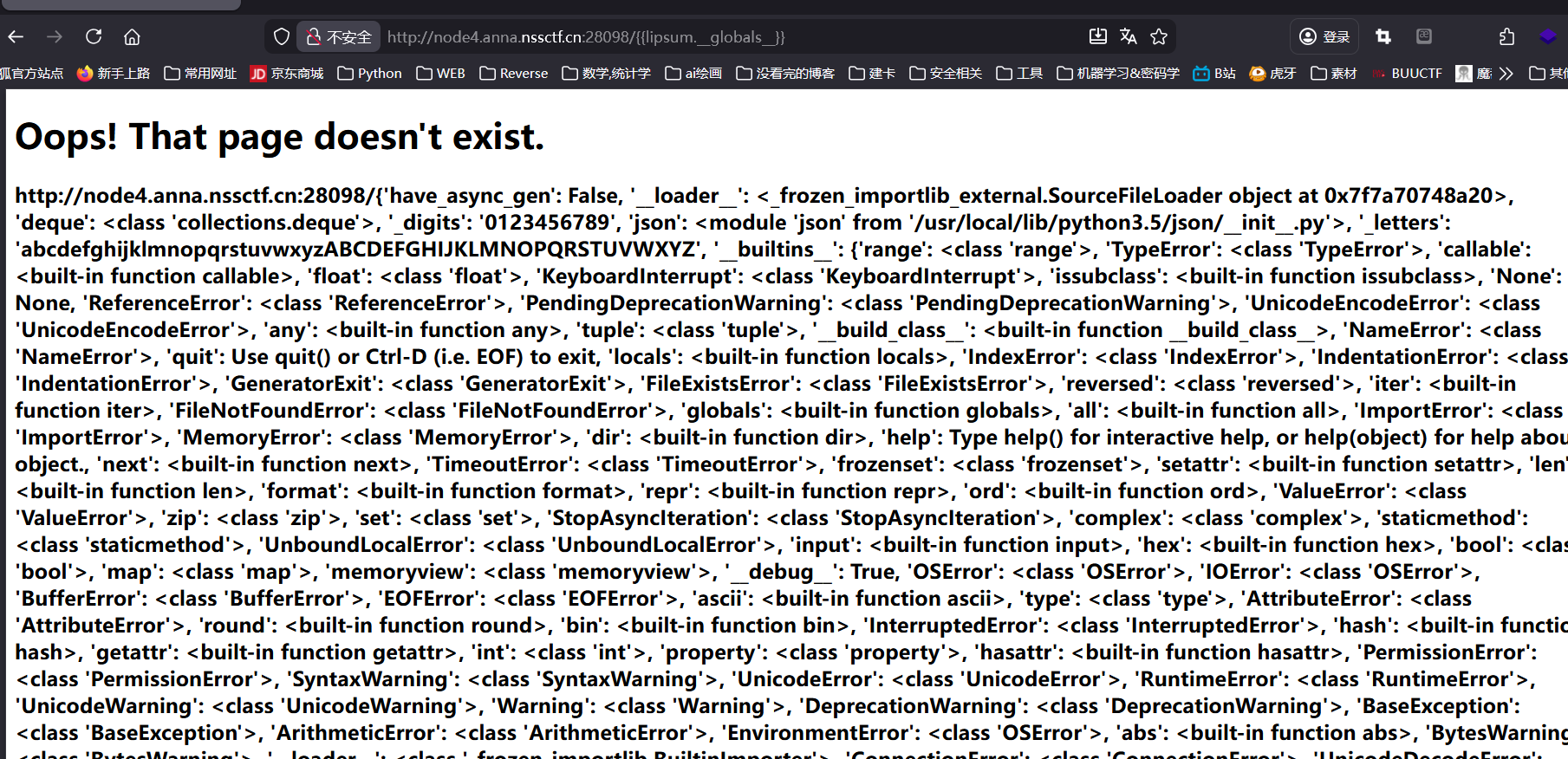Translate this page using translate icon
This screenshot has height=759, width=1568.
[x=1128, y=36]
